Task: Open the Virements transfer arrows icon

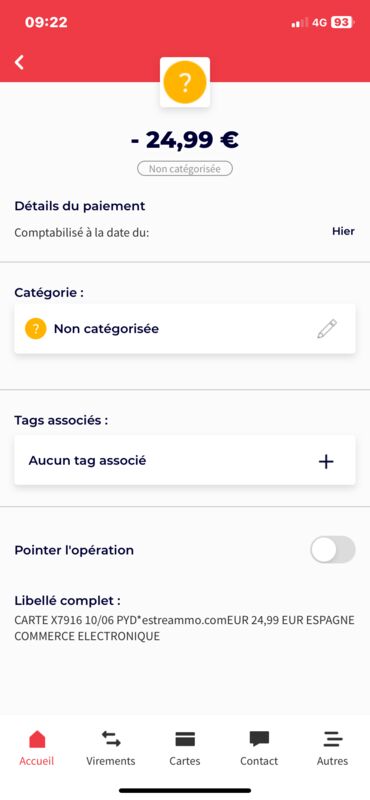Action: pyautogui.click(x=111, y=738)
